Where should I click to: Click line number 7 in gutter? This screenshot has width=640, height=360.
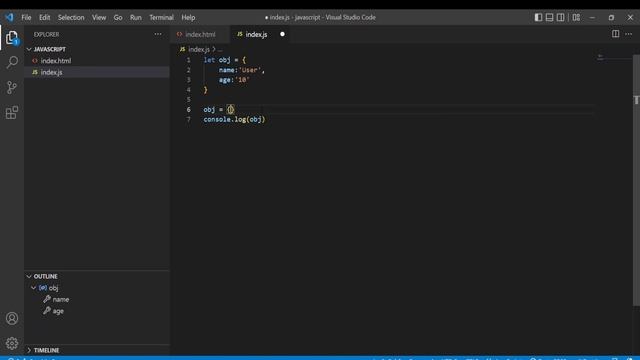[x=189, y=120]
